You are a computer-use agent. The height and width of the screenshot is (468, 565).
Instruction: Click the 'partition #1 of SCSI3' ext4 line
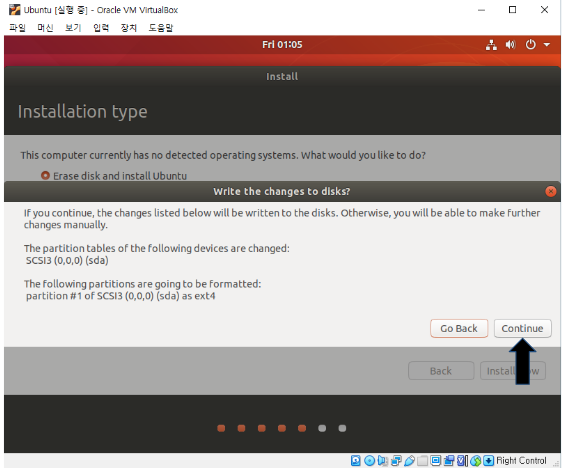(x=121, y=296)
